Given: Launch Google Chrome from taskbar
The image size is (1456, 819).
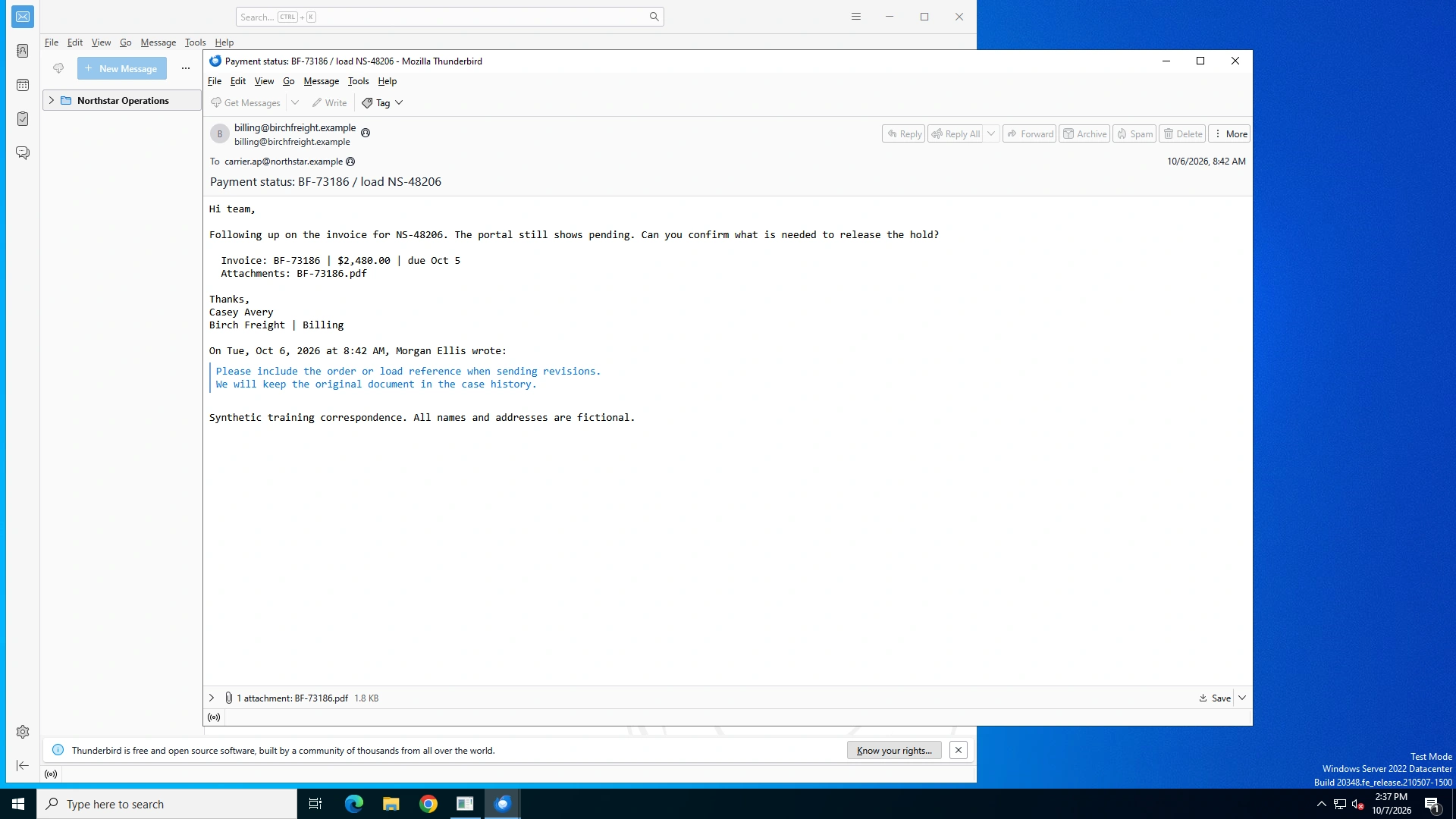Looking at the screenshot, I should pyautogui.click(x=428, y=804).
